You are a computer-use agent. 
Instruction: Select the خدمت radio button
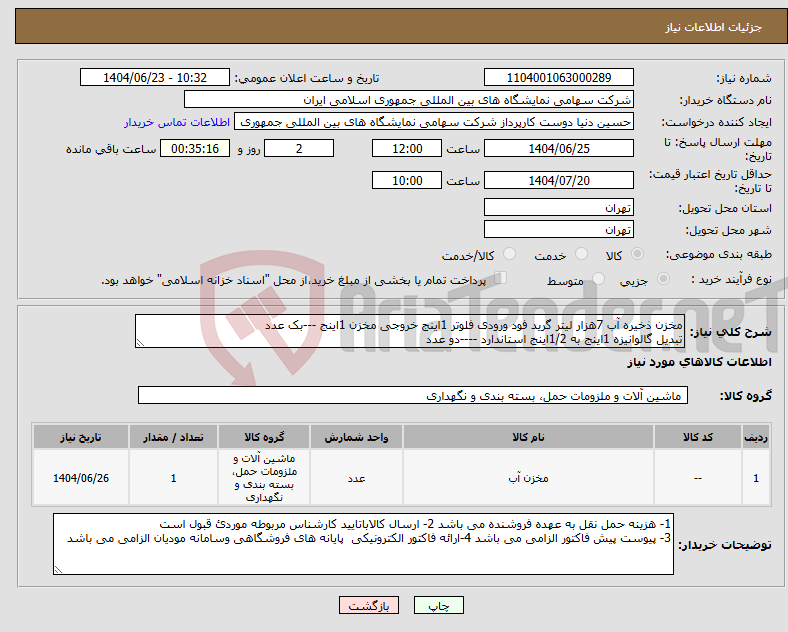pyautogui.click(x=581, y=254)
